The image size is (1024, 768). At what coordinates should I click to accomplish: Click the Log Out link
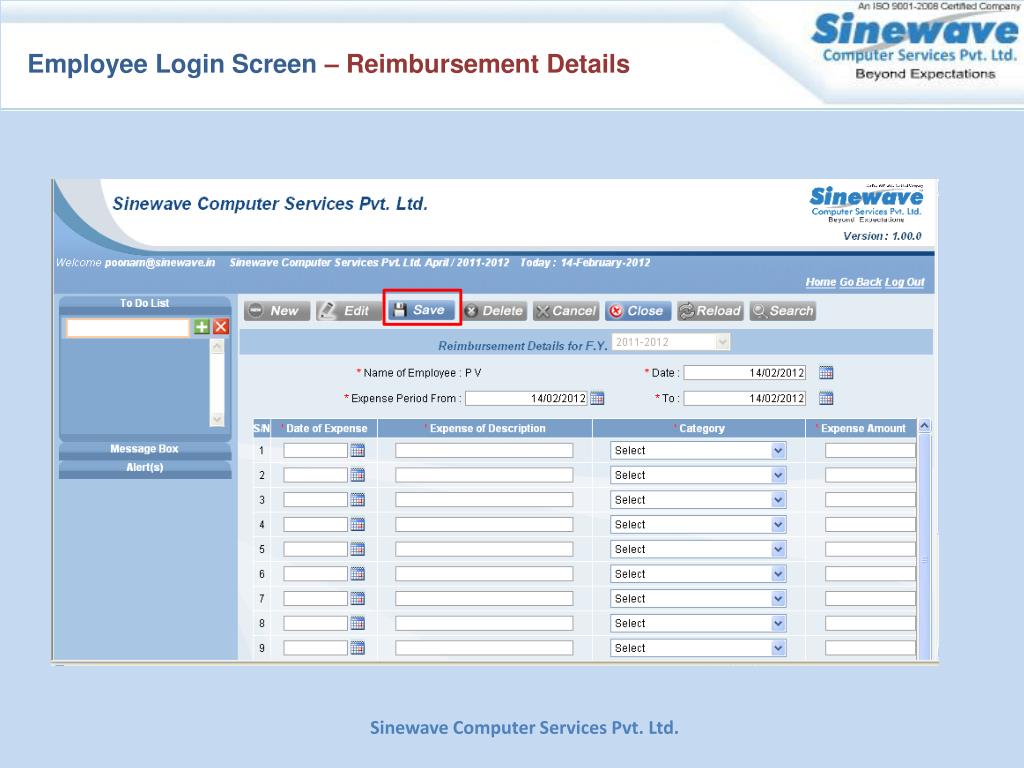pos(904,282)
